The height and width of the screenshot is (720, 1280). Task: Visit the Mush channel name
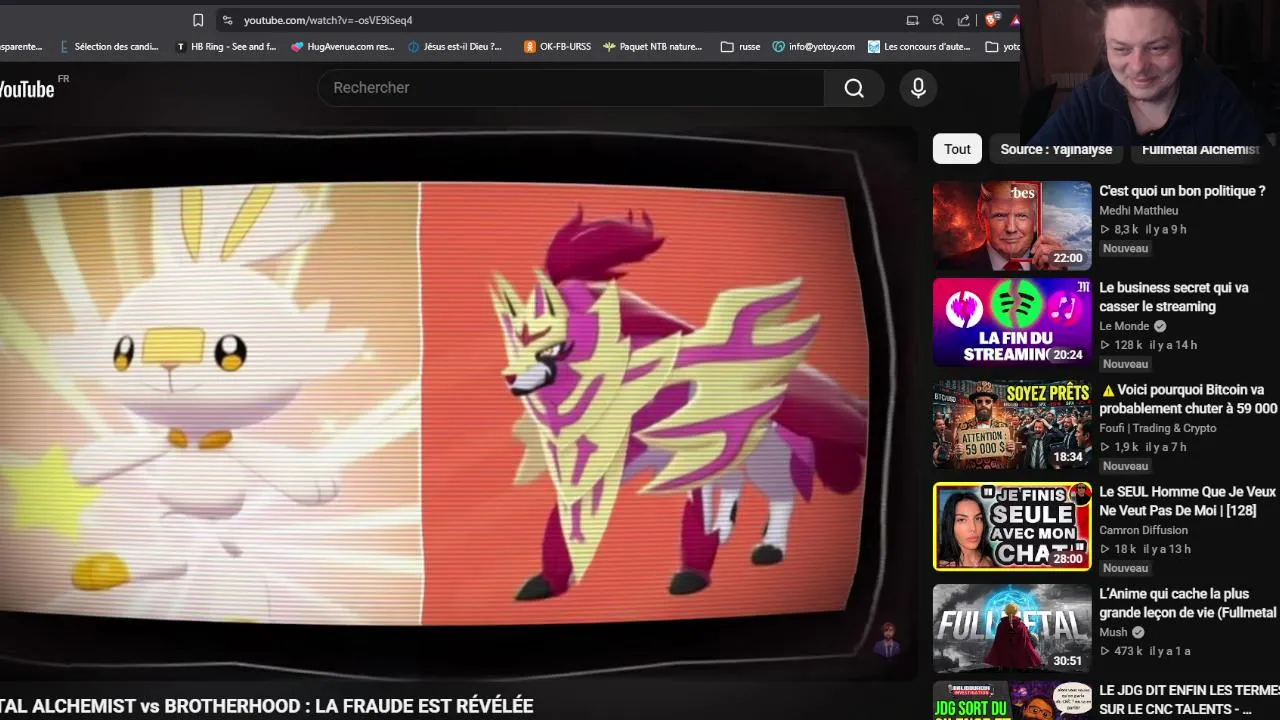tap(1113, 632)
